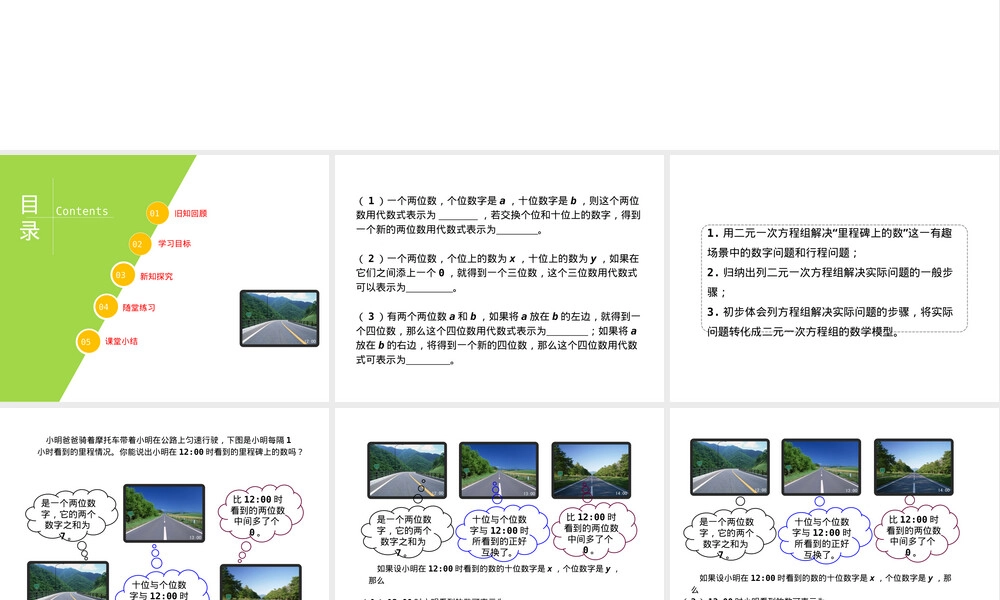Click question (3) about two two-digit numbers

pos(498,338)
